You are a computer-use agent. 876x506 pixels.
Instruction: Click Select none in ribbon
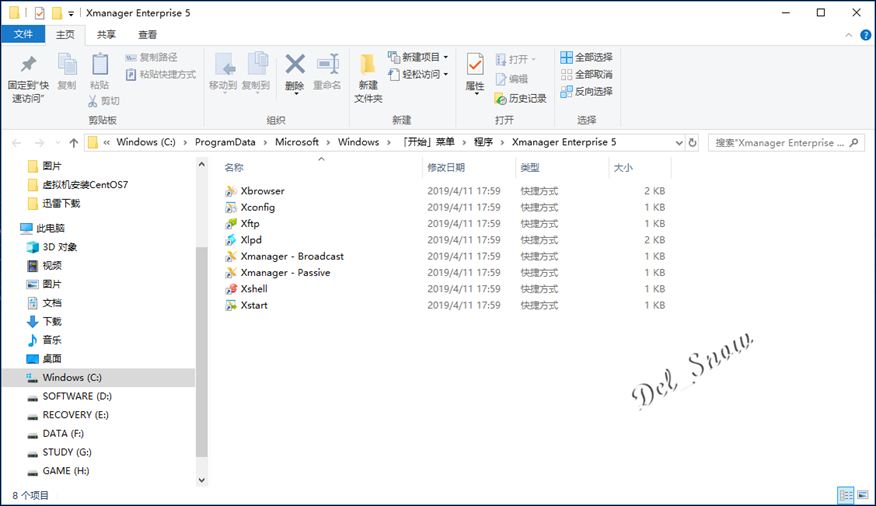(587, 74)
